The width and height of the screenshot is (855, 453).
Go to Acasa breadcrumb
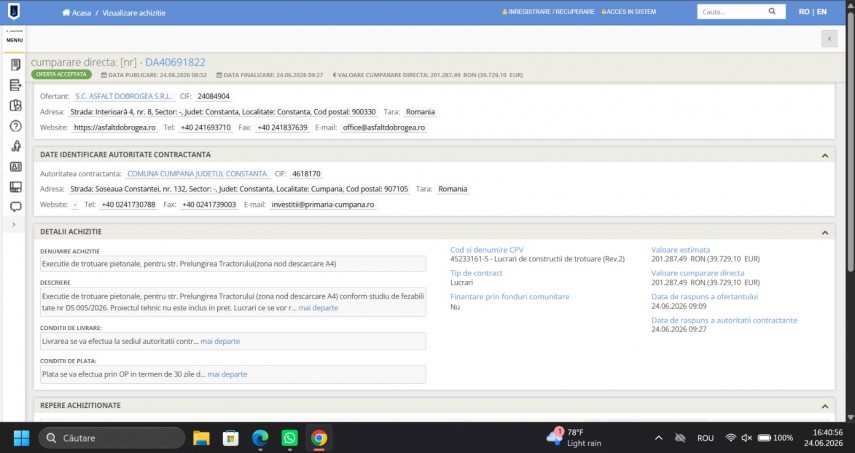76,13
